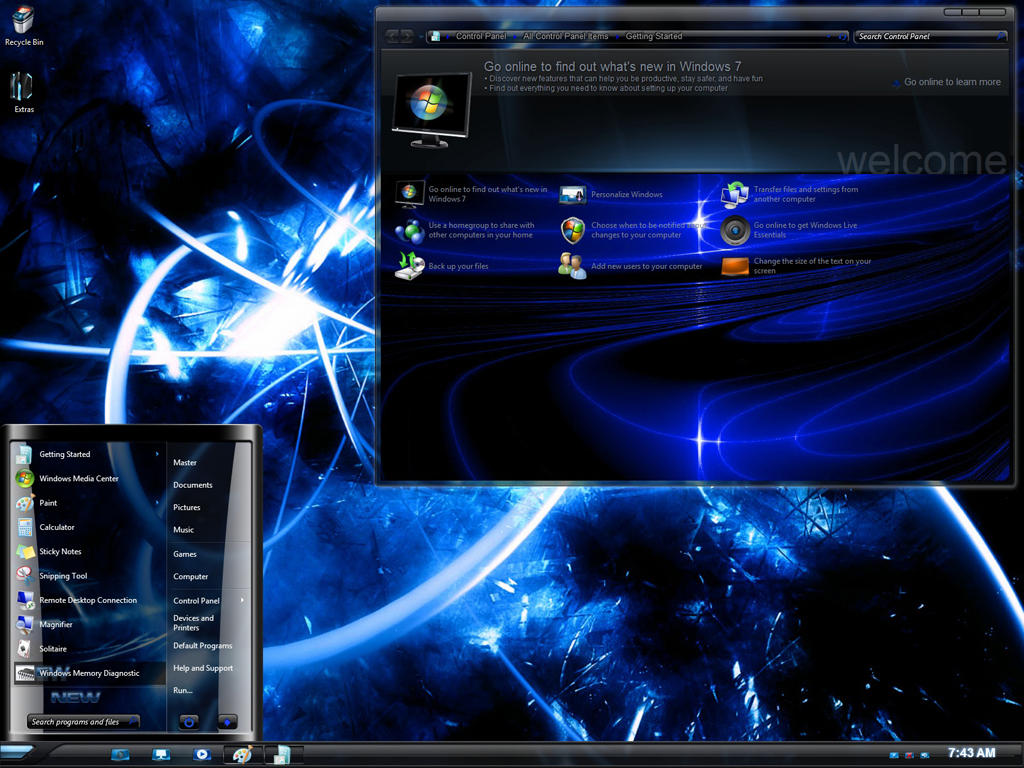
Task: Select Run... in Start menu
Action: click(x=183, y=690)
